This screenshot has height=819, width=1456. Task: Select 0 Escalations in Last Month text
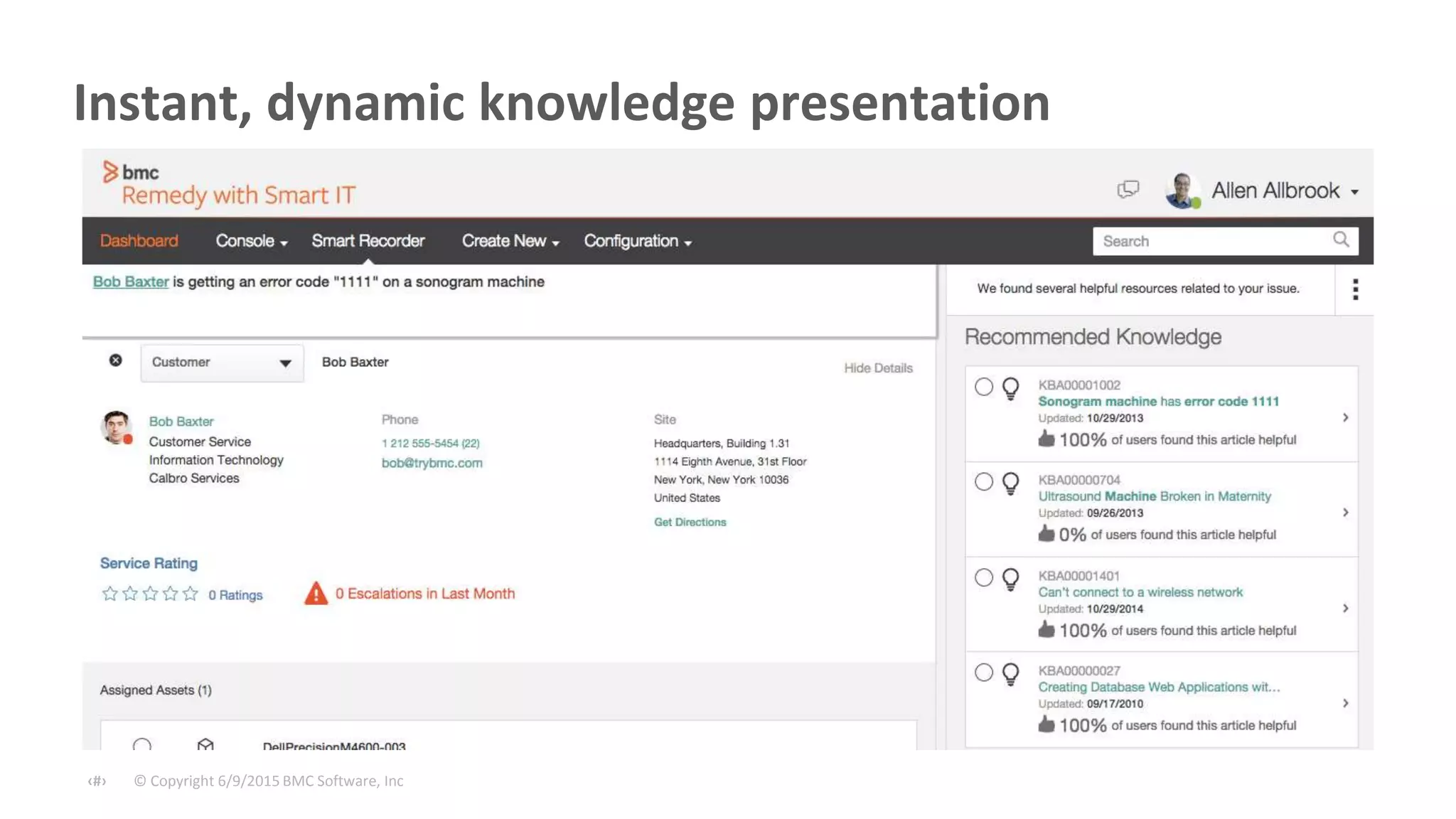coord(425,594)
